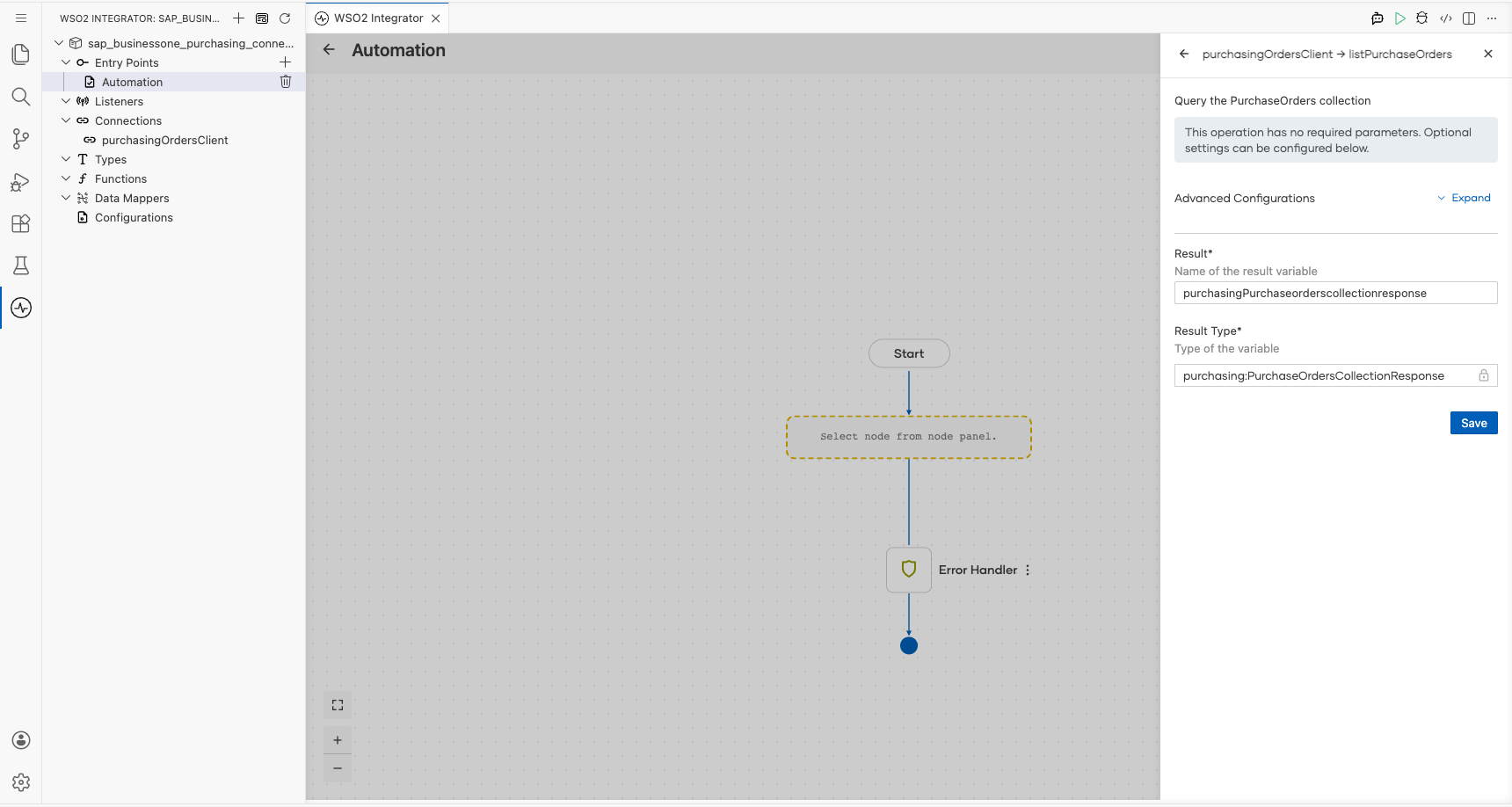Go back from the Automation diagram
The image size is (1512, 807).
329,50
